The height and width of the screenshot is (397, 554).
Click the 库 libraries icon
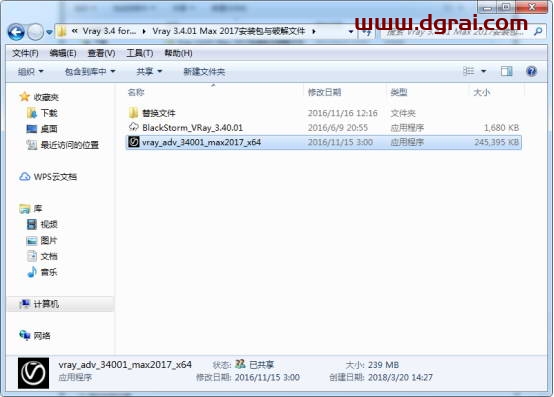(x=24, y=208)
